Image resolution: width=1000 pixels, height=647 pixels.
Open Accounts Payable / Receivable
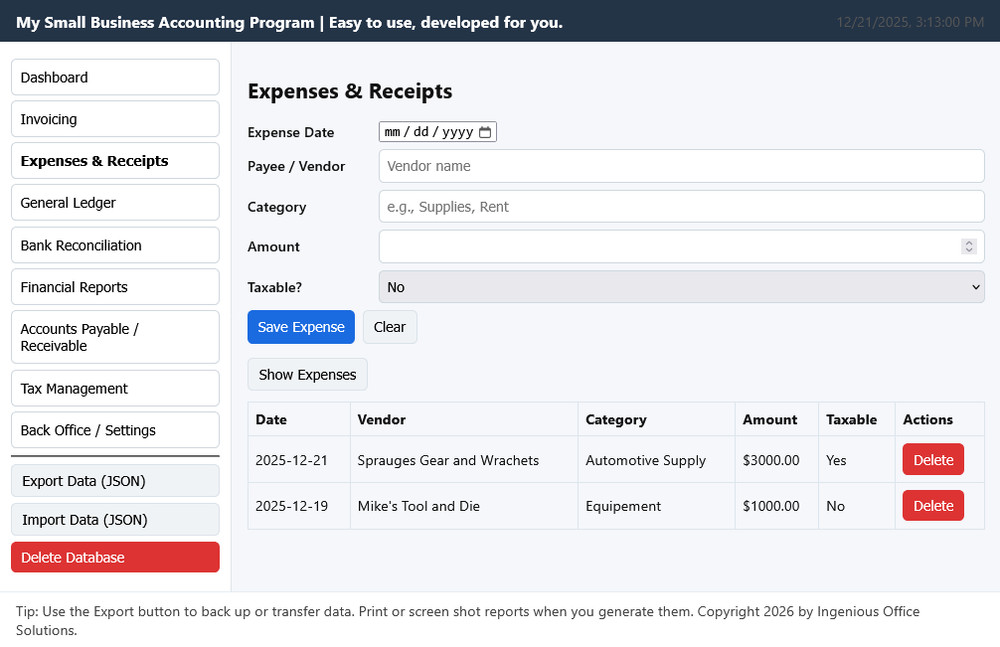[x=114, y=336]
